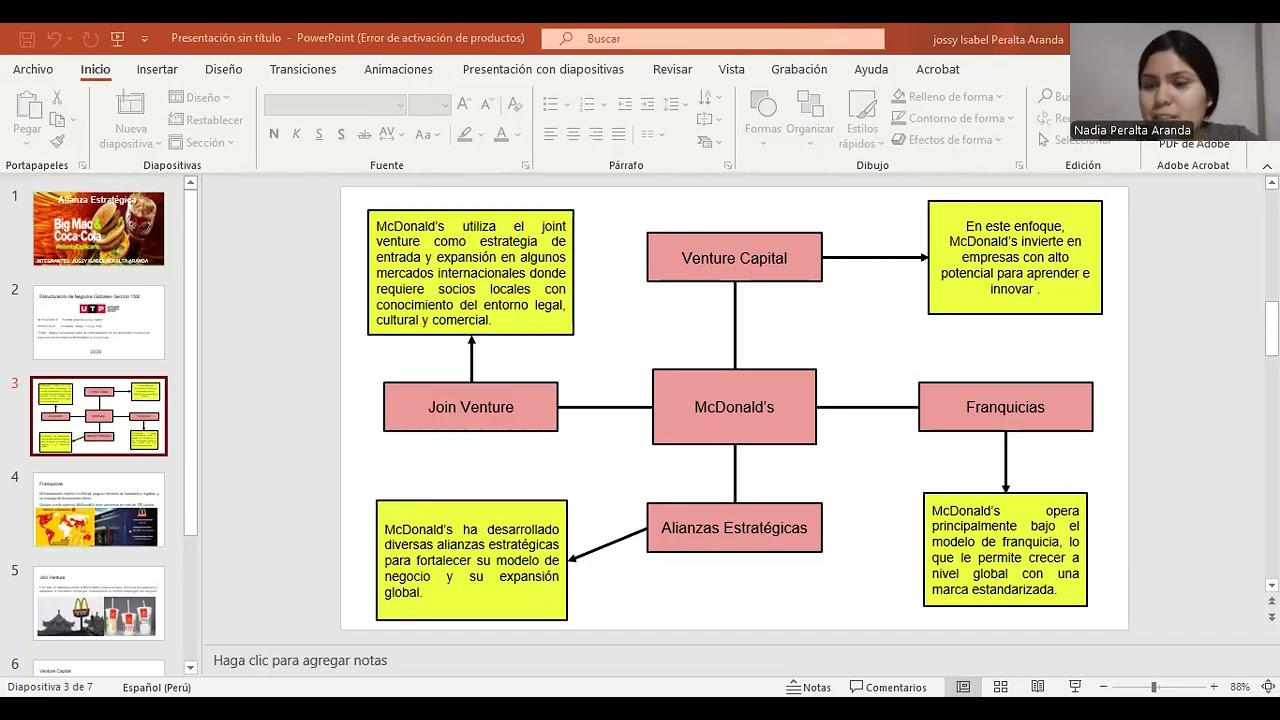Viewport: 1280px width, 720px height.
Task: Click decrease list level icon
Action: click(x=625, y=104)
